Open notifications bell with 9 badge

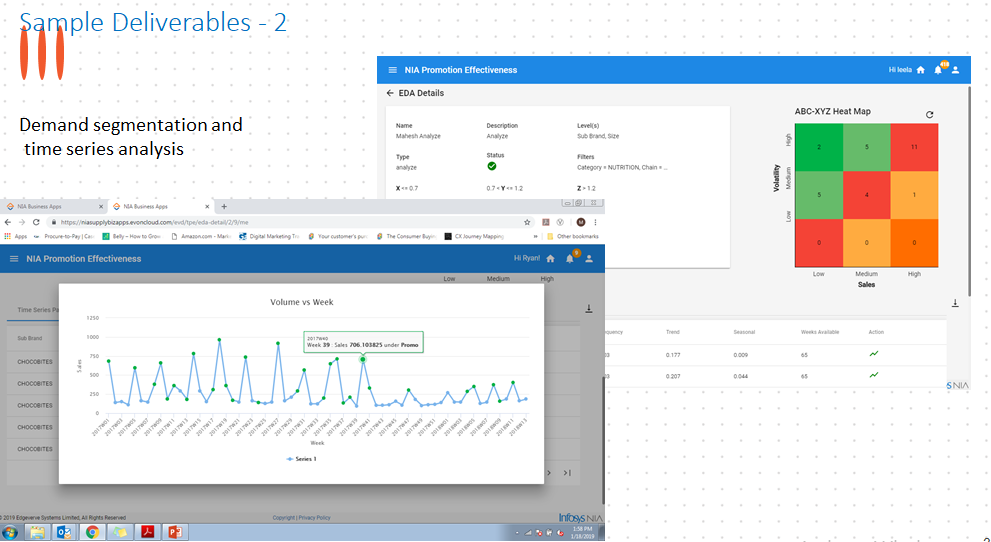coord(570,258)
